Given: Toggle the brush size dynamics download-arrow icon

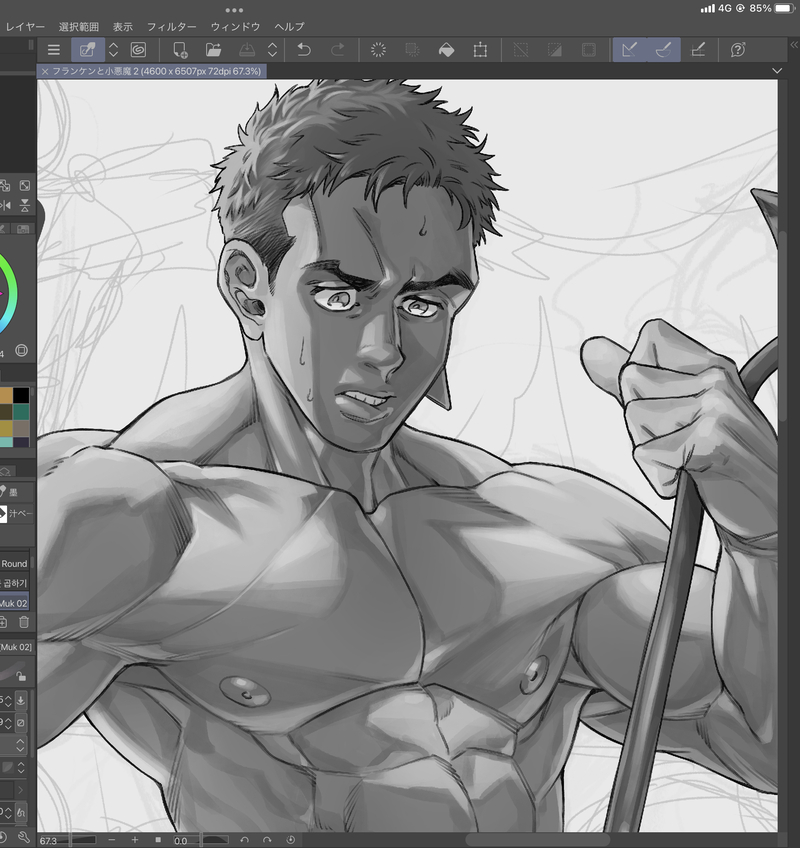Looking at the screenshot, I should click(x=21, y=700).
